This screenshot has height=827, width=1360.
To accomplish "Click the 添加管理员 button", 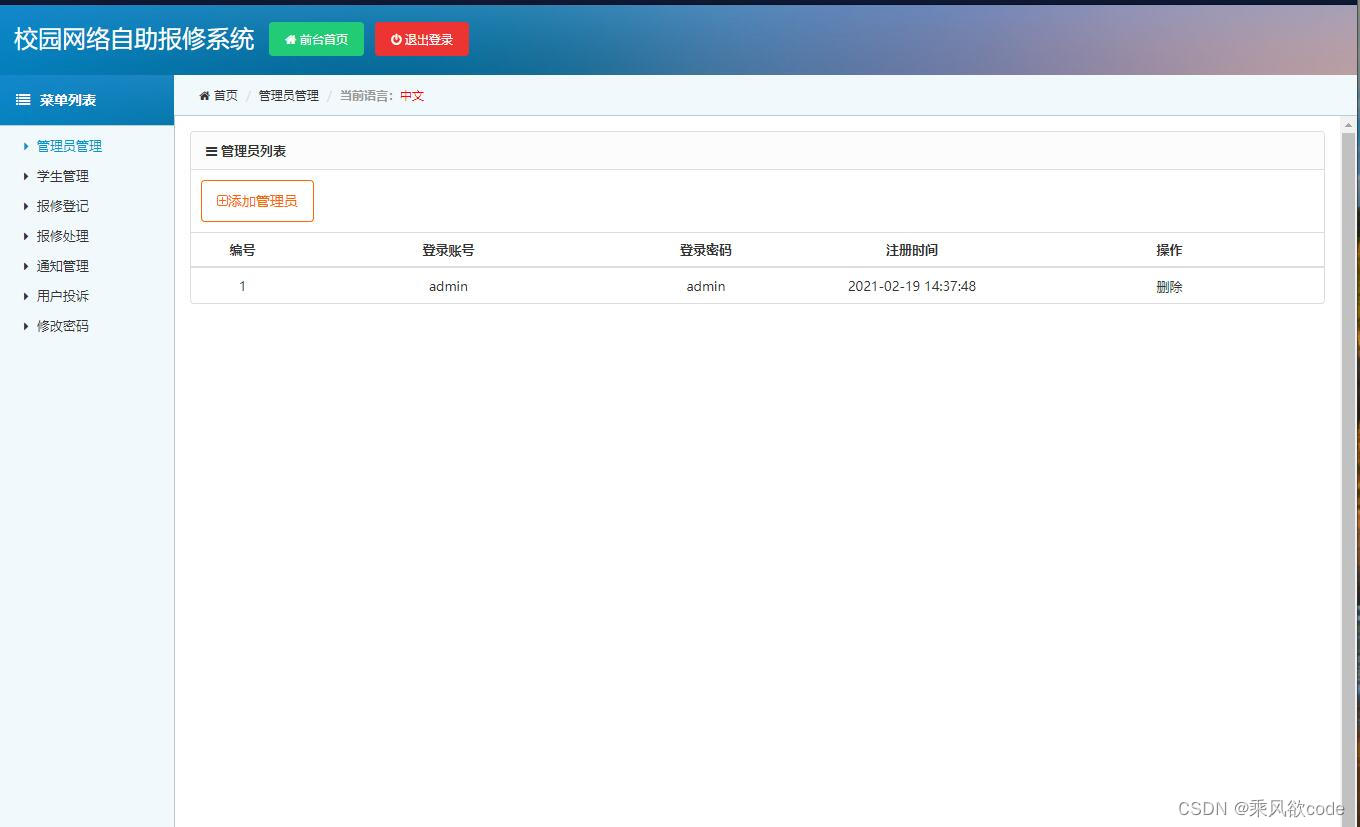I will tap(257, 201).
